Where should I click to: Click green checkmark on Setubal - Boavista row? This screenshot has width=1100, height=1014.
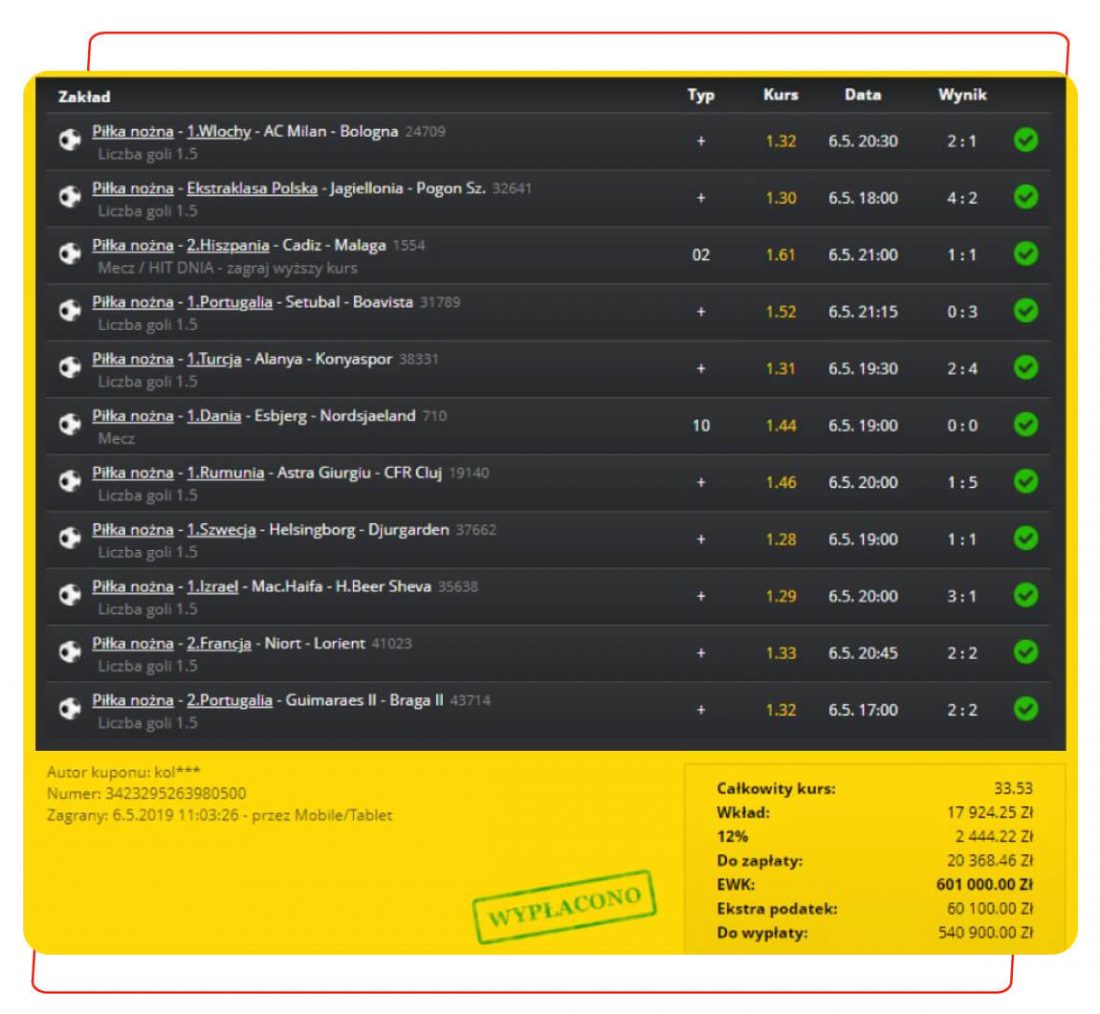[x=1025, y=312]
